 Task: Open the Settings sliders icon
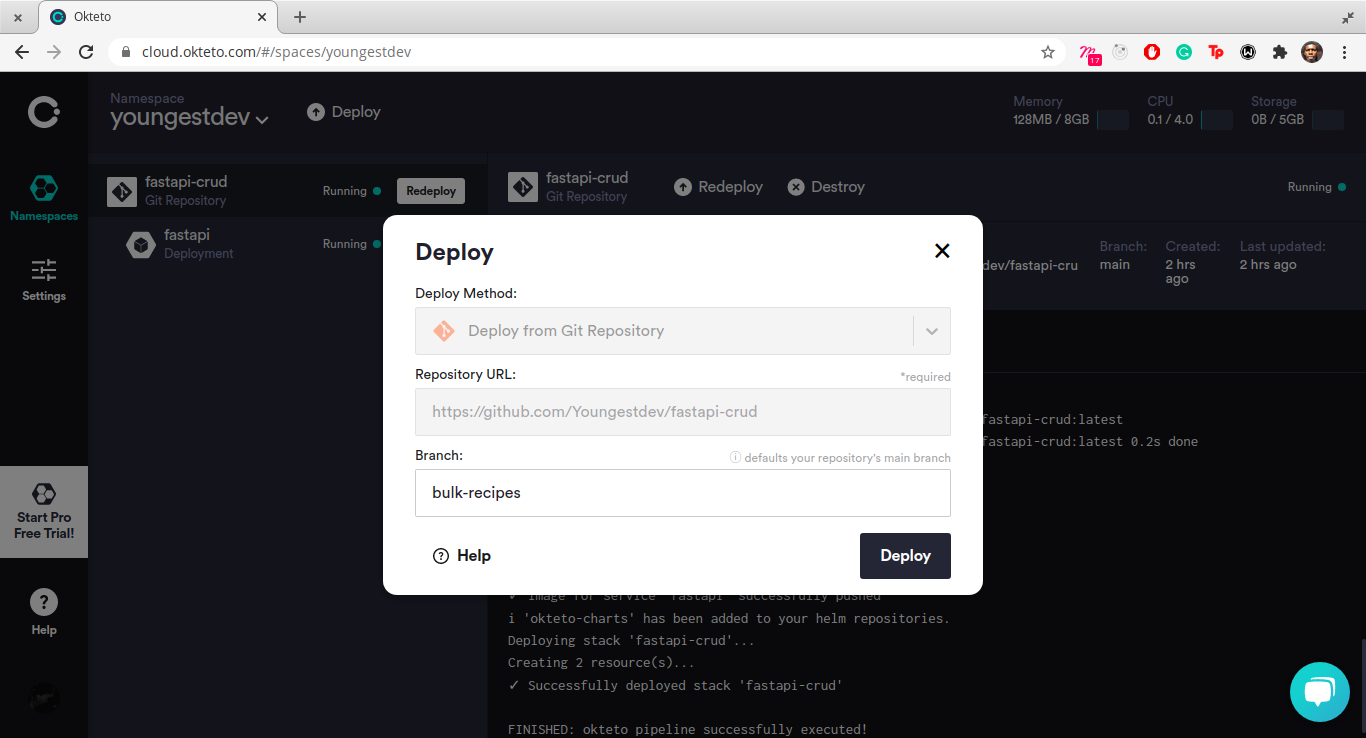coord(44,270)
